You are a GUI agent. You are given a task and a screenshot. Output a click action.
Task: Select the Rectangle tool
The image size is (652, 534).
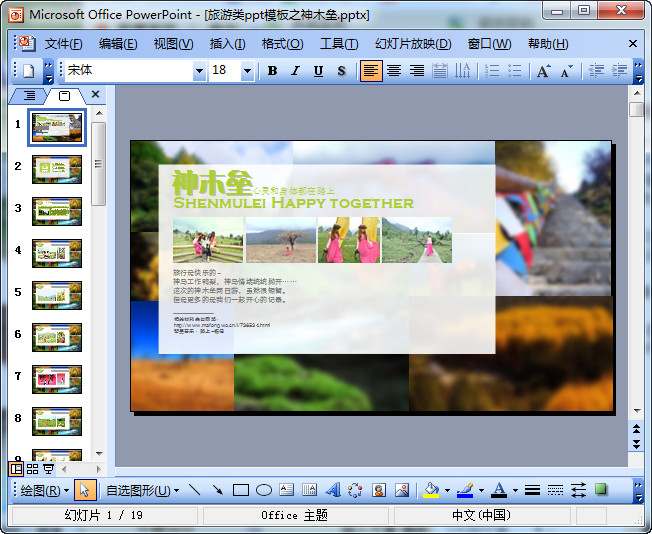(x=241, y=490)
